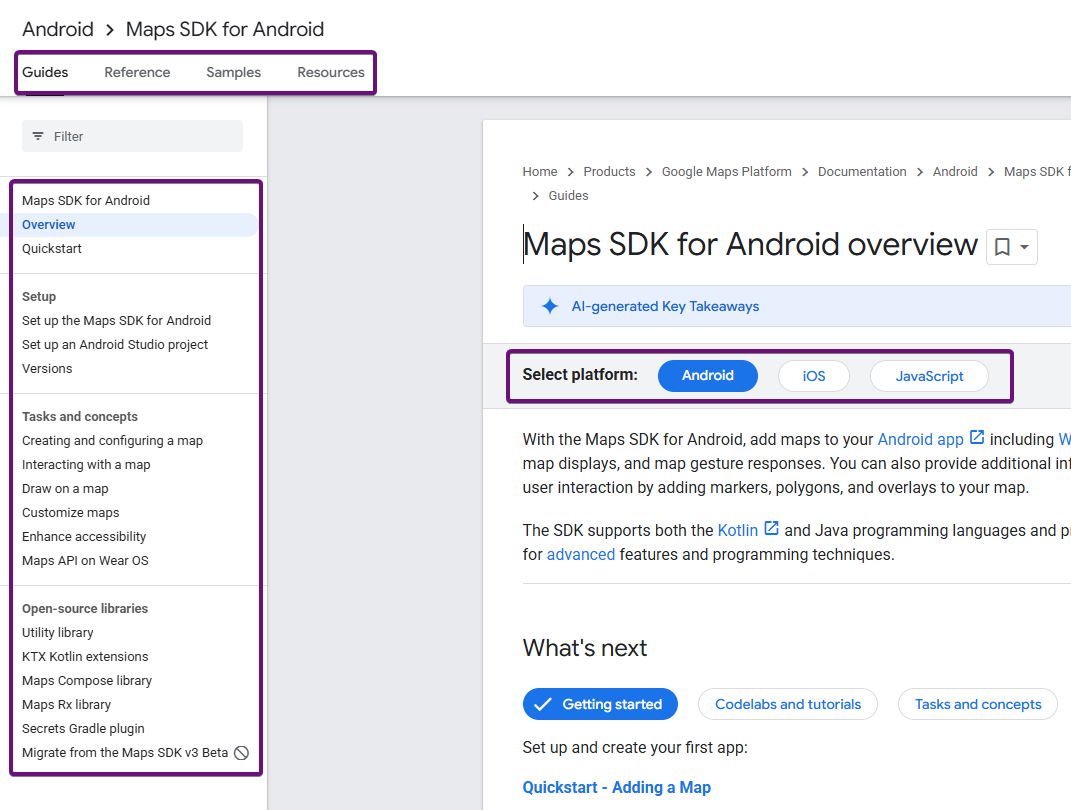
Task: Select the iOS platform option
Action: coord(813,375)
